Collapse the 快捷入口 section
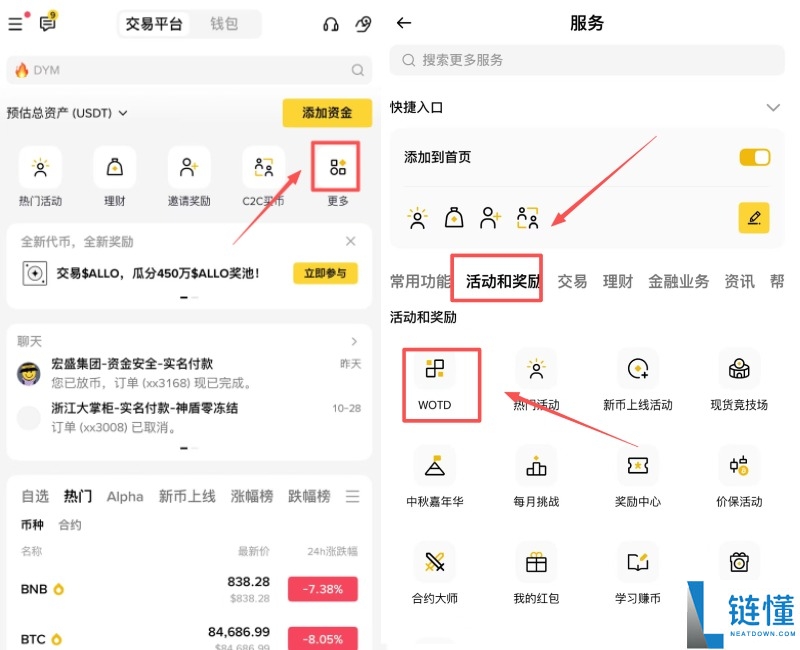Viewport: 800px width, 650px height. pyautogui.click(x=775, y=107)
